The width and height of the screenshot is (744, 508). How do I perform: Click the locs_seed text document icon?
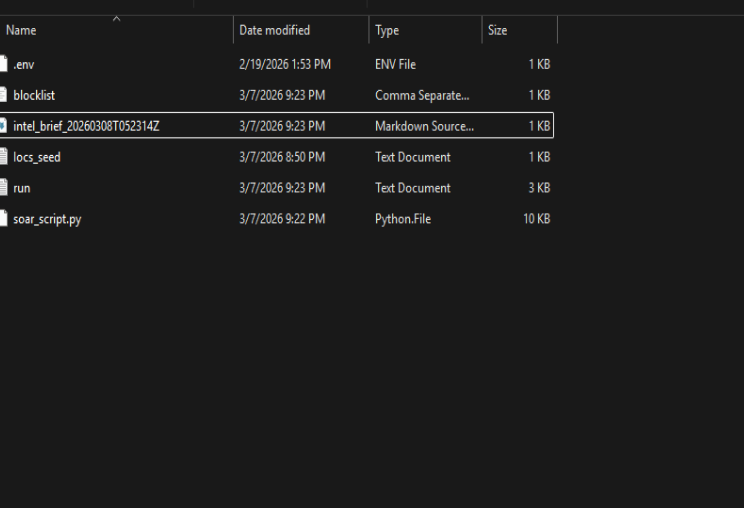[4, 157]
